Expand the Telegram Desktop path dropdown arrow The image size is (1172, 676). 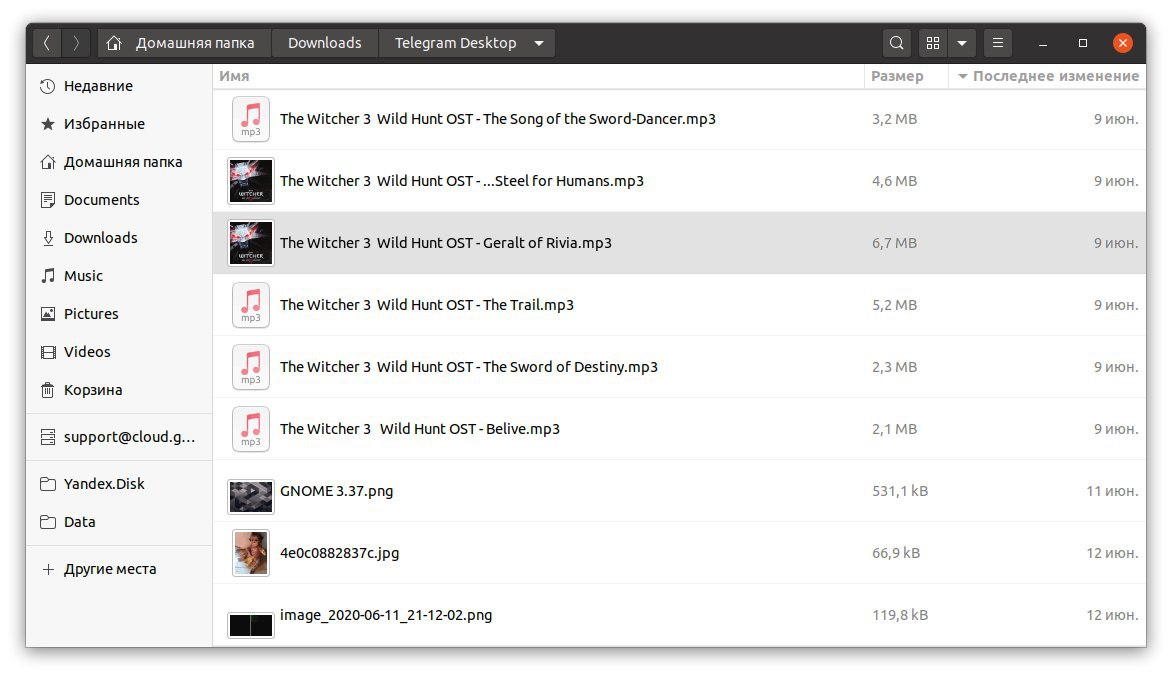pyautogui.click(x=539, y=43)
